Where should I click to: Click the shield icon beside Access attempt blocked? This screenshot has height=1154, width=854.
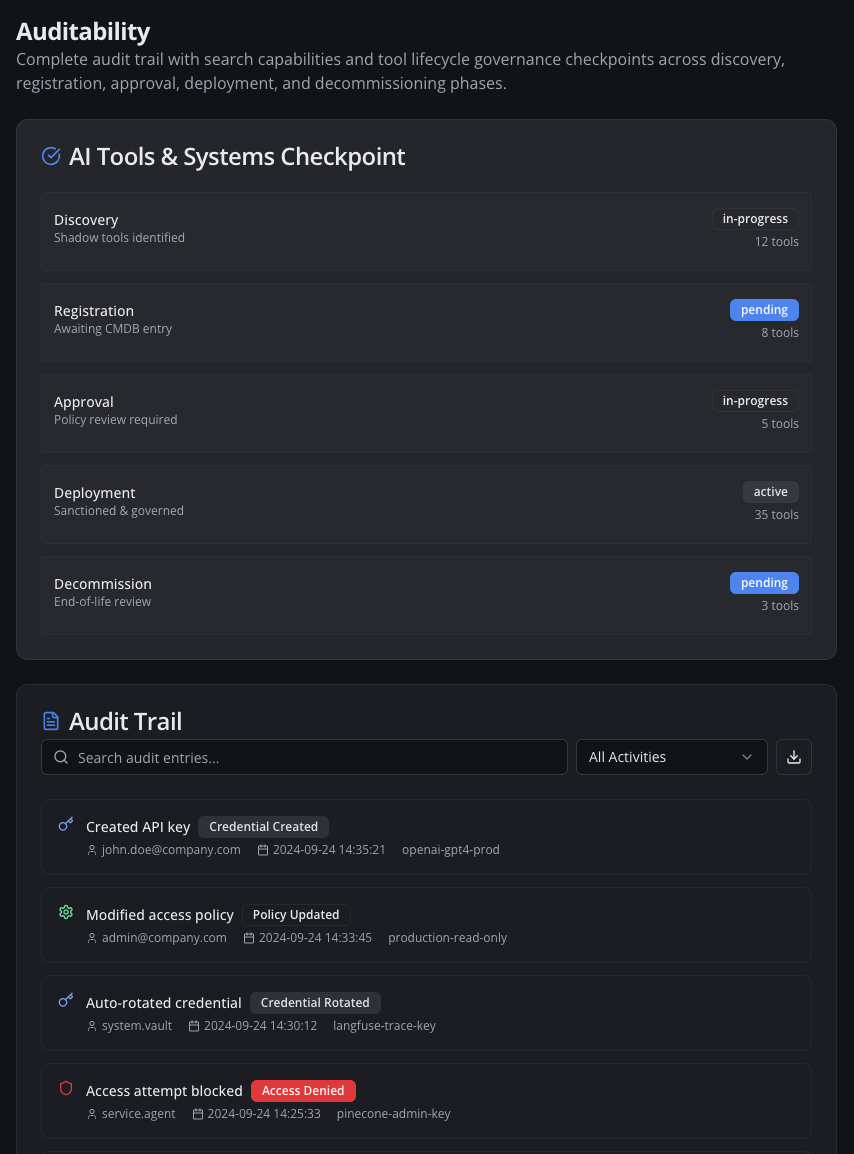pyautogui.click(x=65, y=1088)
